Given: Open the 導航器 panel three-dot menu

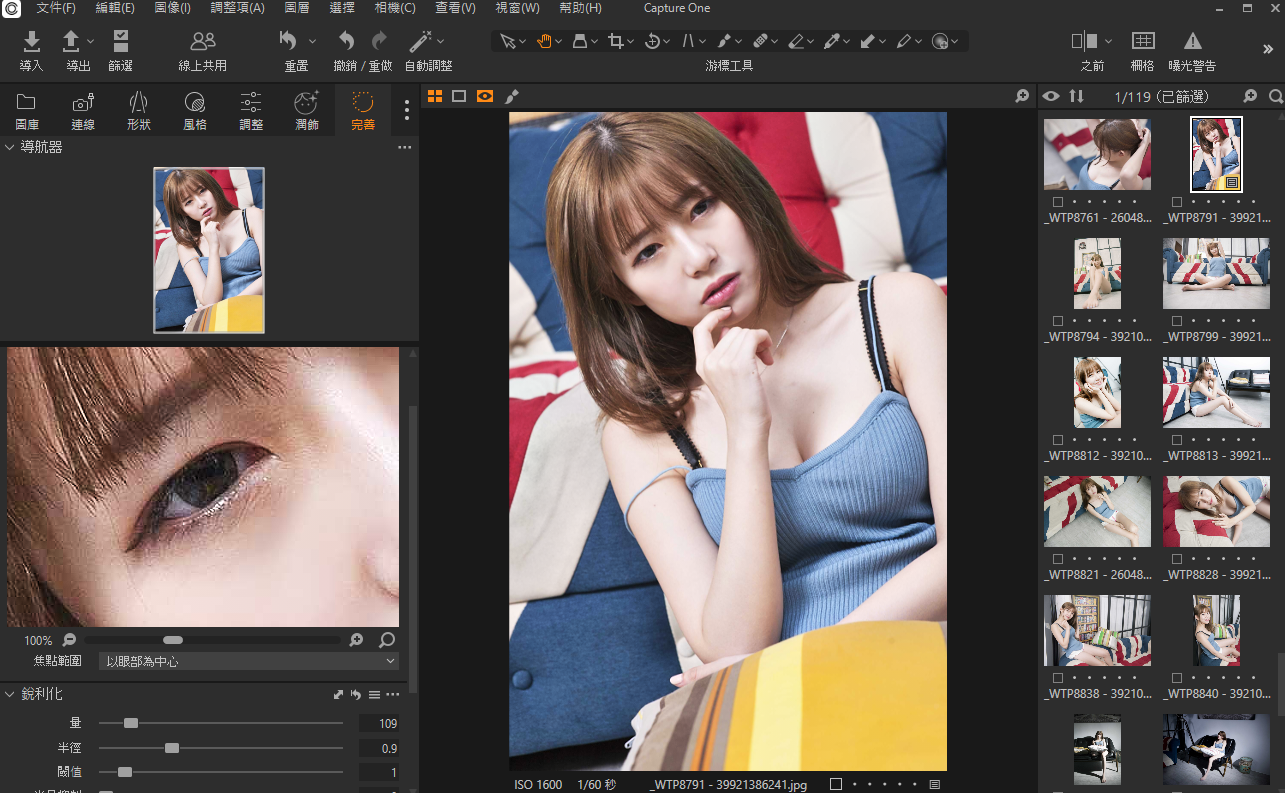Looking at the screenshot, I should pos(405,147).
